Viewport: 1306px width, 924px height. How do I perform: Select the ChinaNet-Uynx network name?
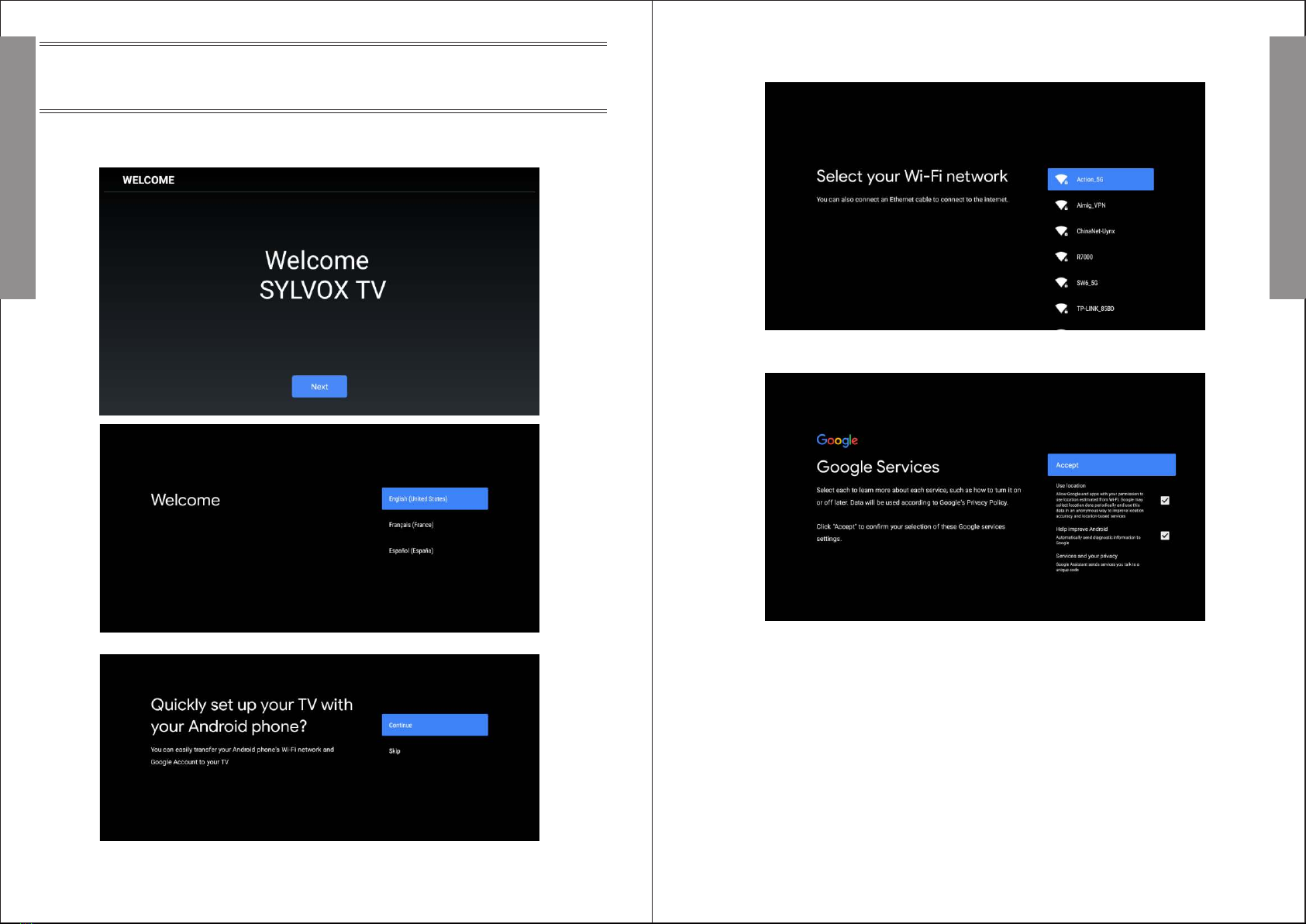(1095, 231)
